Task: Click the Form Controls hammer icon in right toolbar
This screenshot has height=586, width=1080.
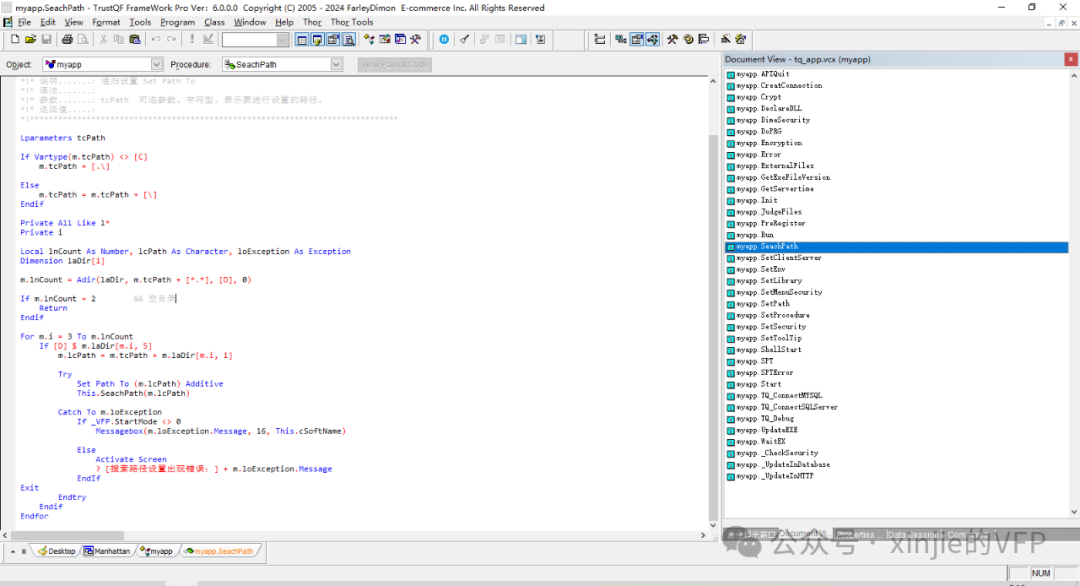Action: point(672,40)
